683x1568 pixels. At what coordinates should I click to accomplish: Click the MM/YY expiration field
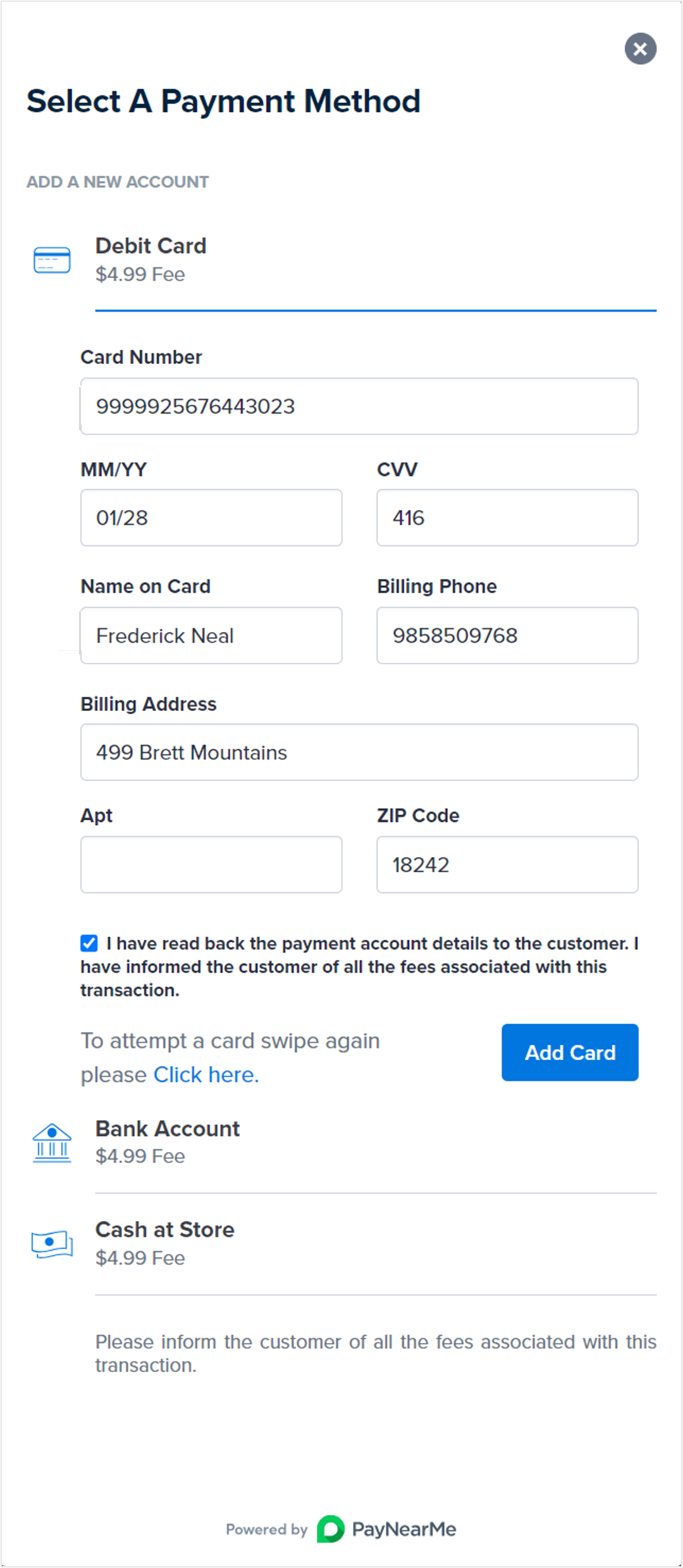pos(211,518)
